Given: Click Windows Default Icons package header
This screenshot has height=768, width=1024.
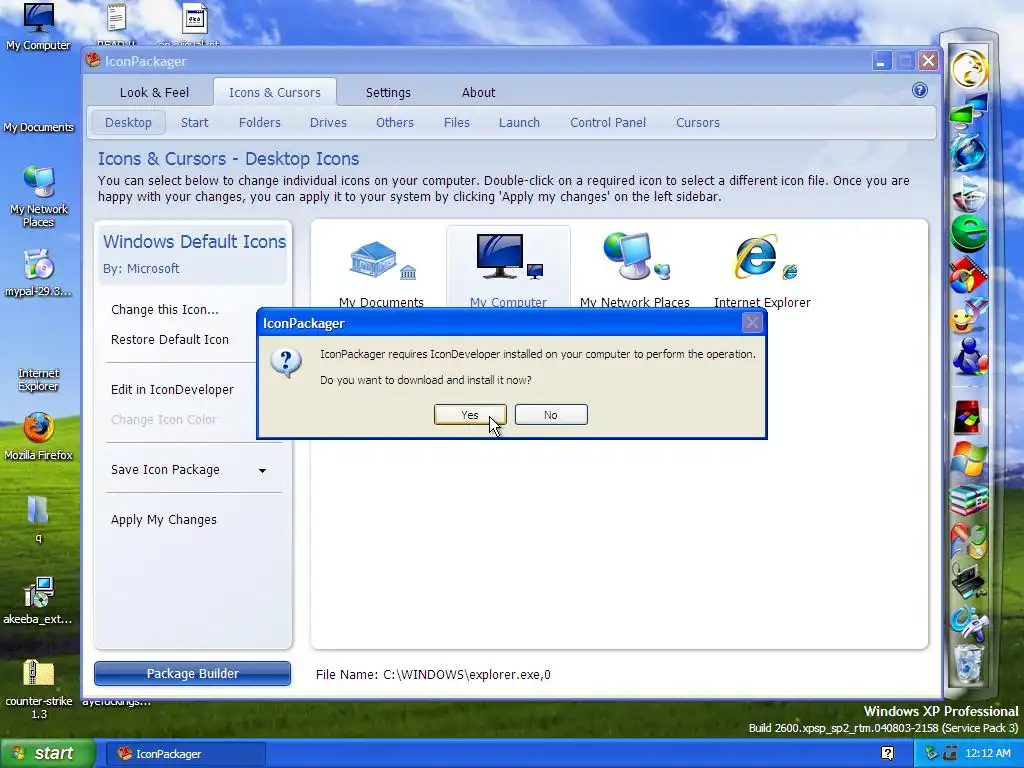Looking at the screenshot, I should (194, 253).
